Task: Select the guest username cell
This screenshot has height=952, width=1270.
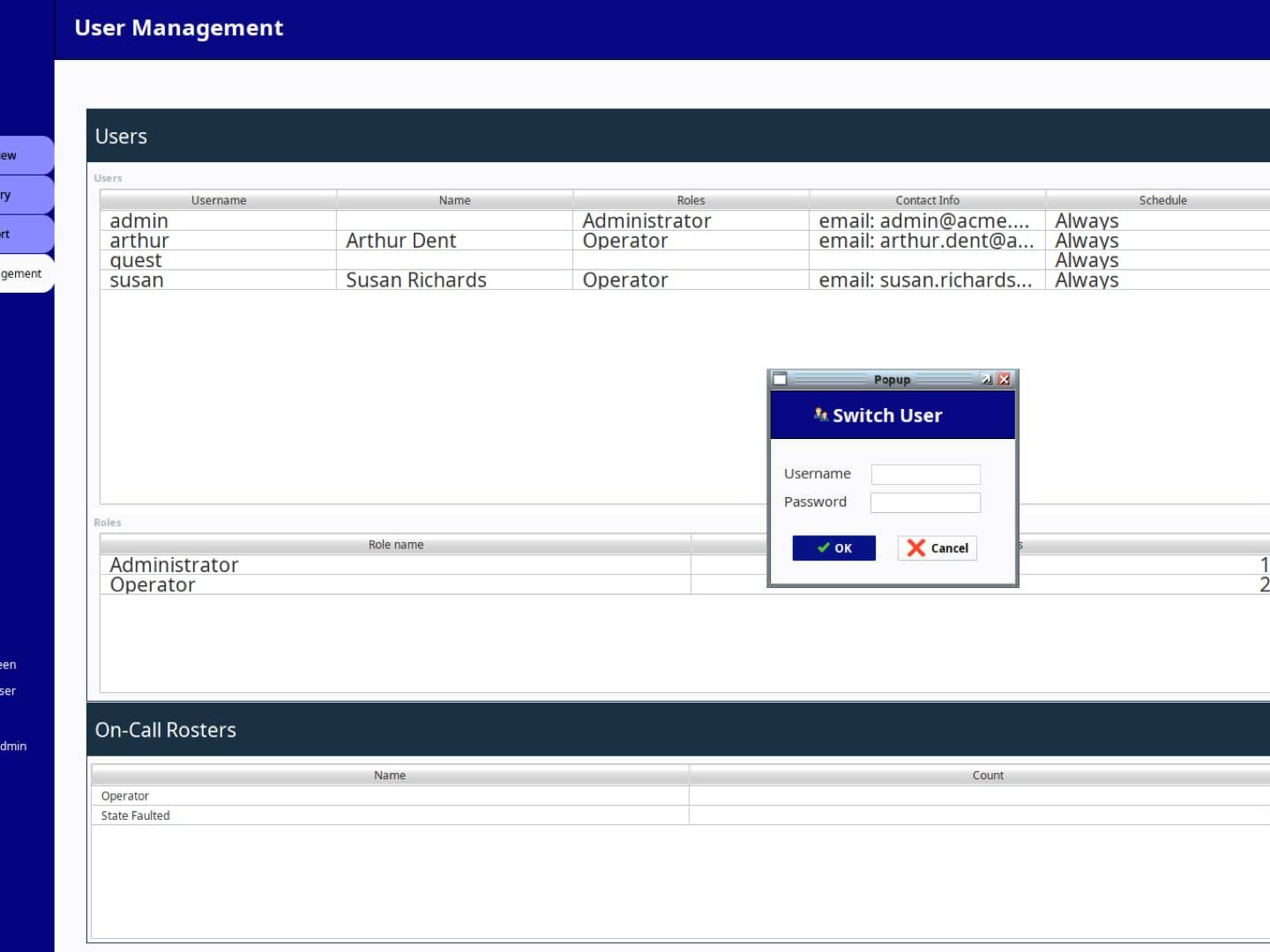Action: coord(219,260)
